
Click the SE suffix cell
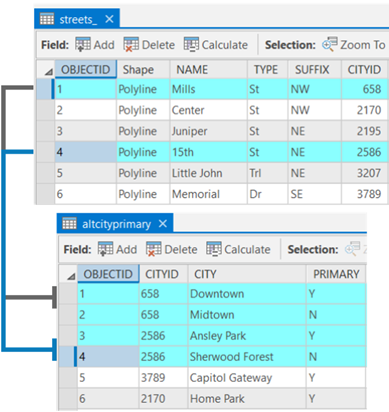(x=314, y=194)
